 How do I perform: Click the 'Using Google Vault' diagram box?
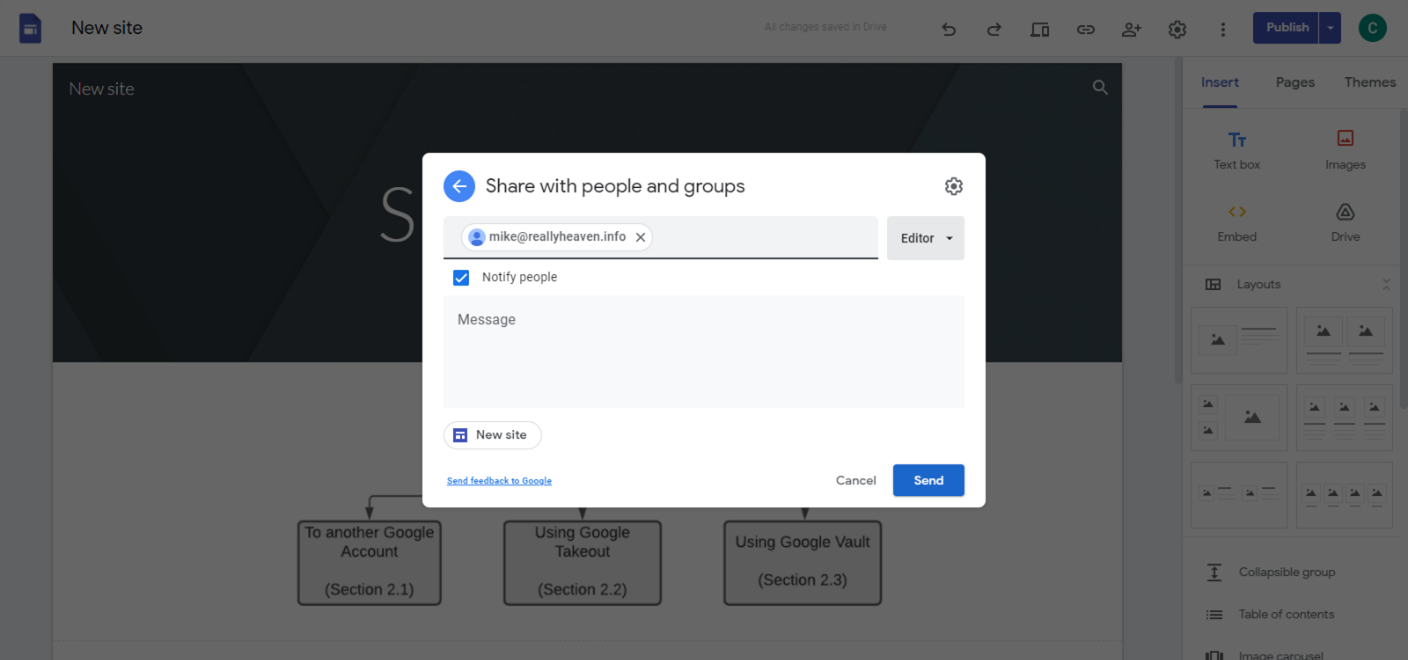tap(803, 562)
